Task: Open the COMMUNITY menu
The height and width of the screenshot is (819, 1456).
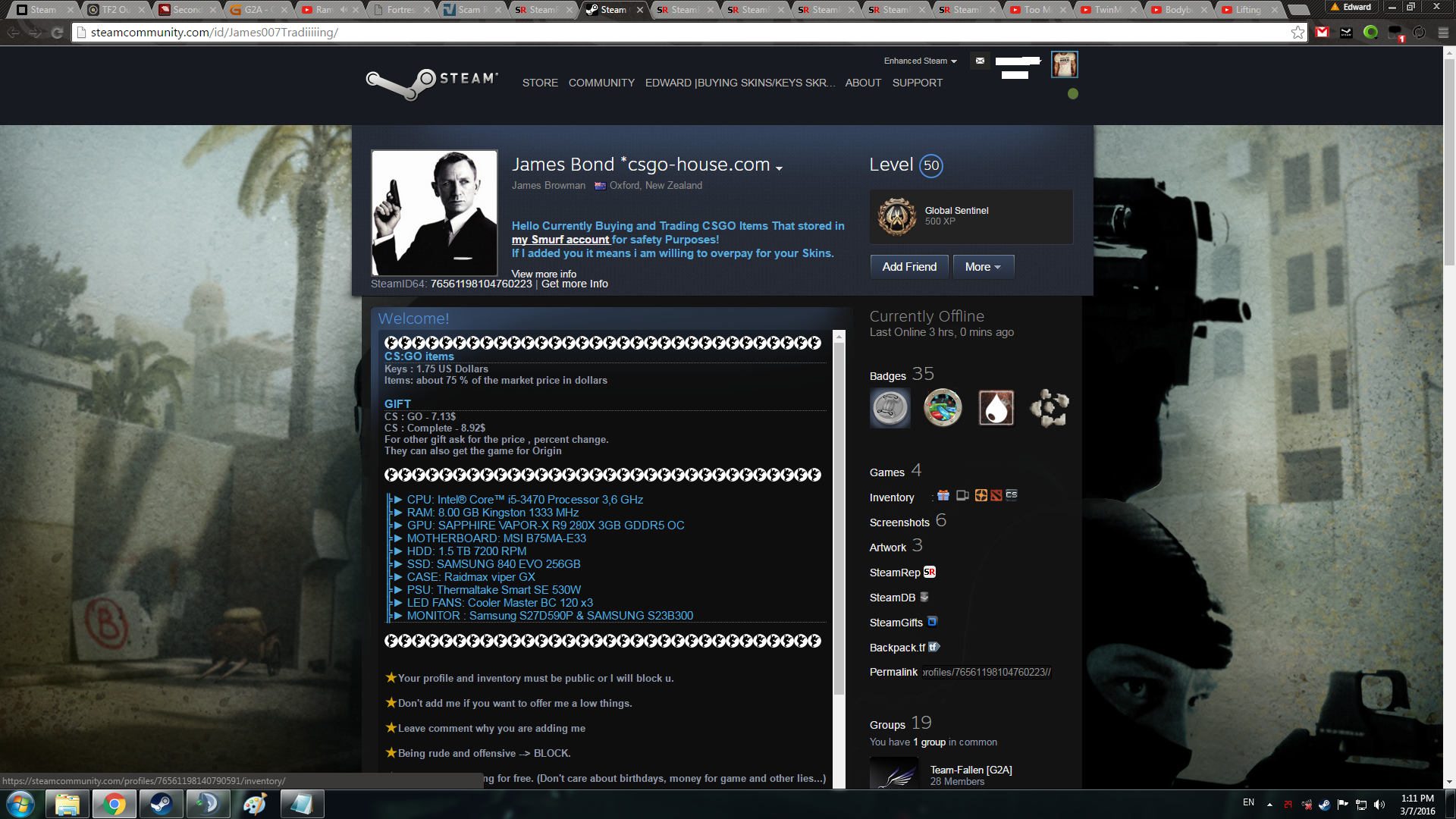Action: tap(601, 83)
